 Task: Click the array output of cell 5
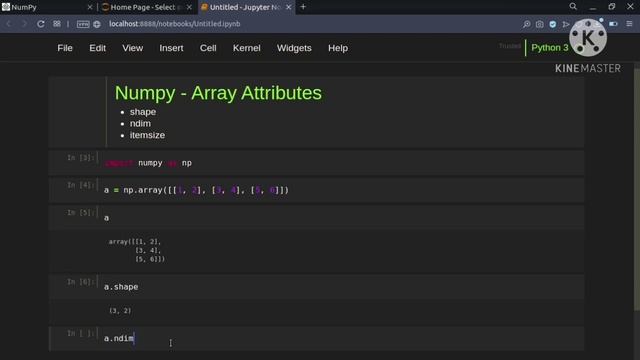[137, 250]
